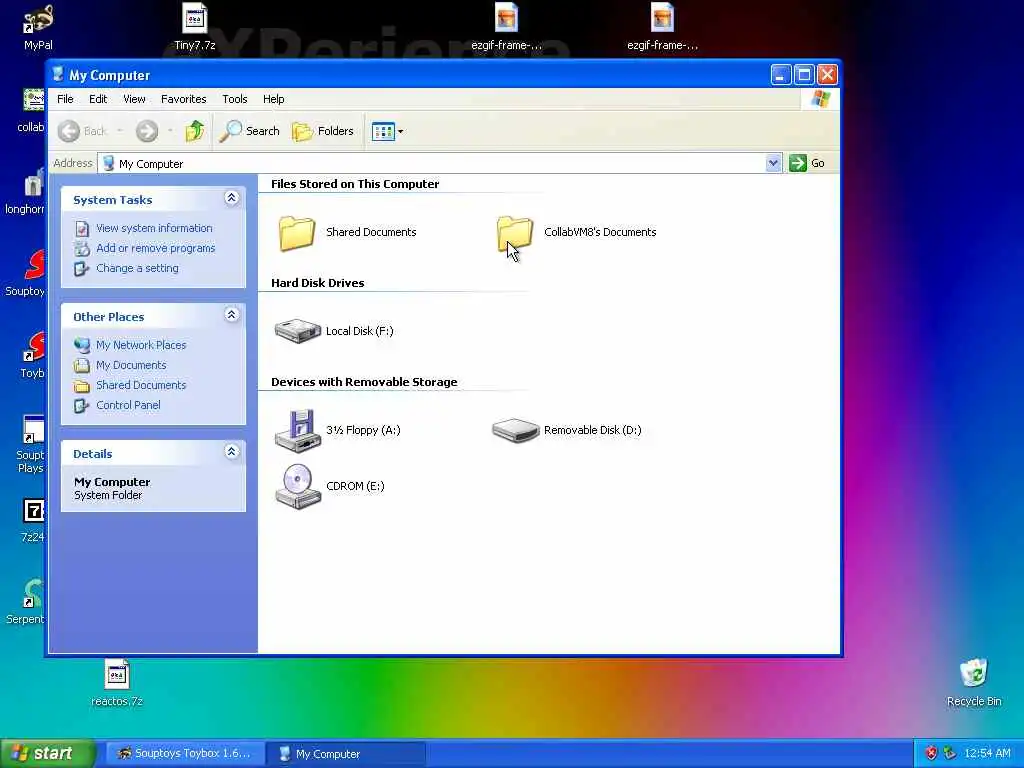This screenshot has height=768, width=1024.
Task: Open the Forward history dropdown arrow
Action: [170, 131]
